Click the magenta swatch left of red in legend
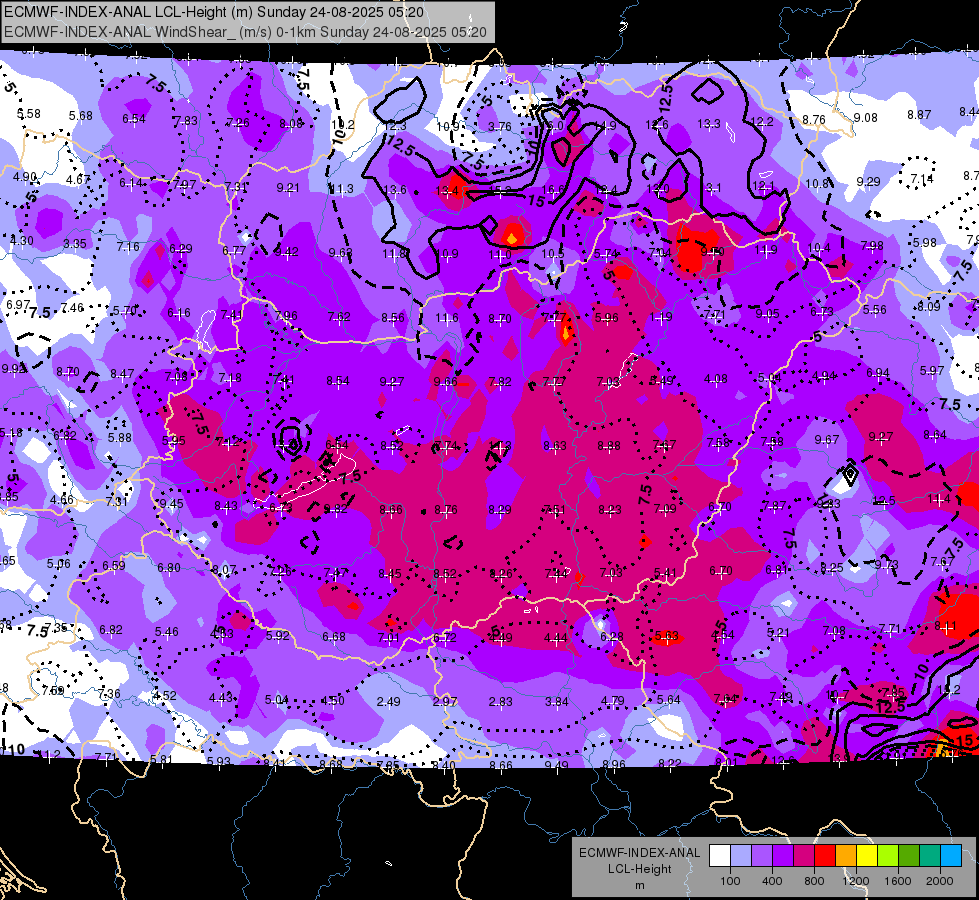Image resolution: width=979 pixels, height=900 pixels. [804, 856]
